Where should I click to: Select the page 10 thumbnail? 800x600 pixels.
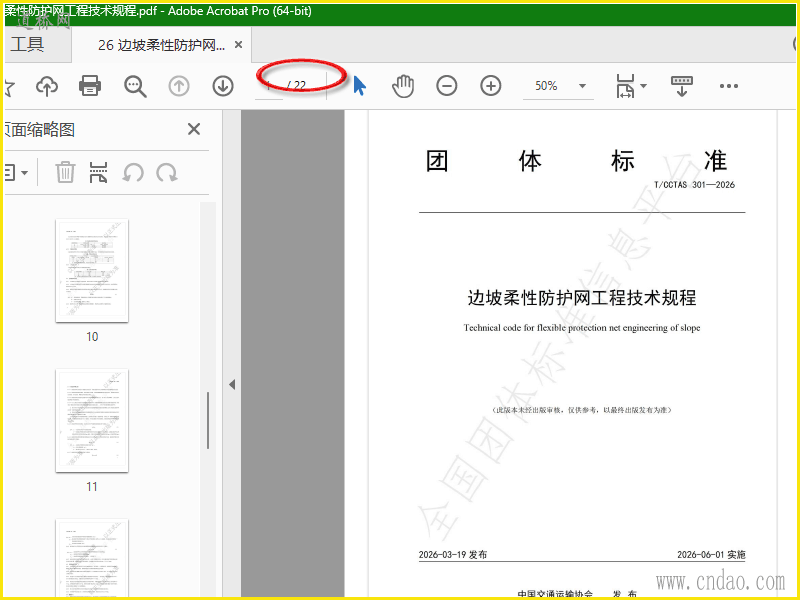[92, 270]
